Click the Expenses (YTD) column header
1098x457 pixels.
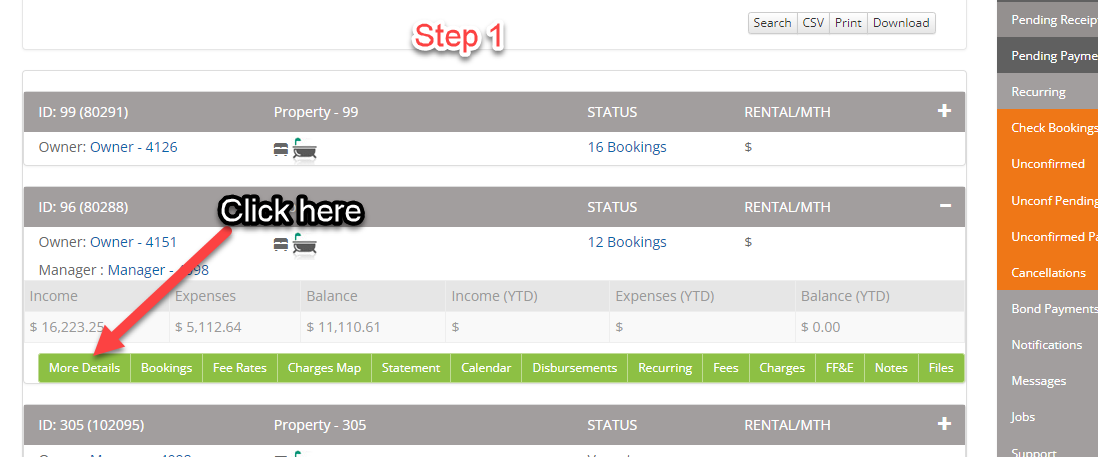pos(665,296)
